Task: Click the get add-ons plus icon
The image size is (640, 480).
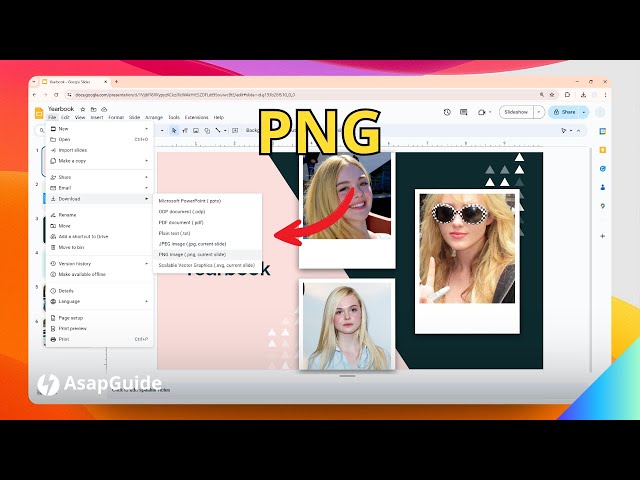Action: 602,236
